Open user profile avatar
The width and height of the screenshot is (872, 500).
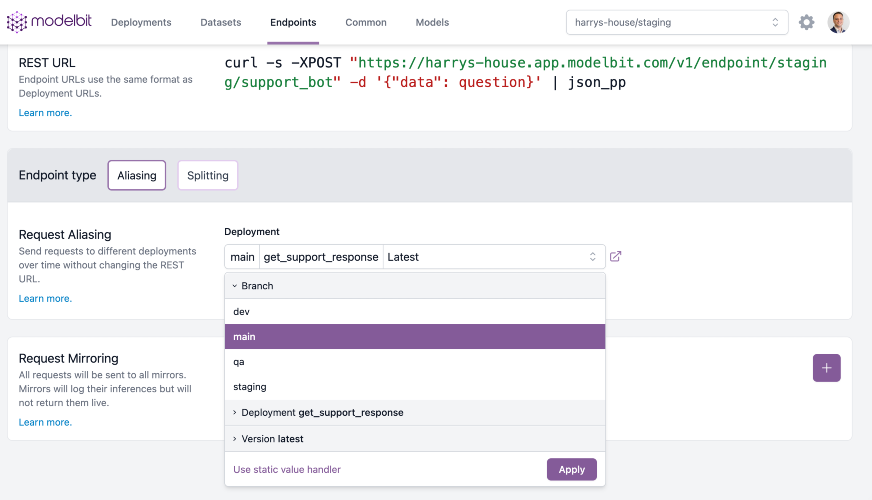tap(838, 22)
